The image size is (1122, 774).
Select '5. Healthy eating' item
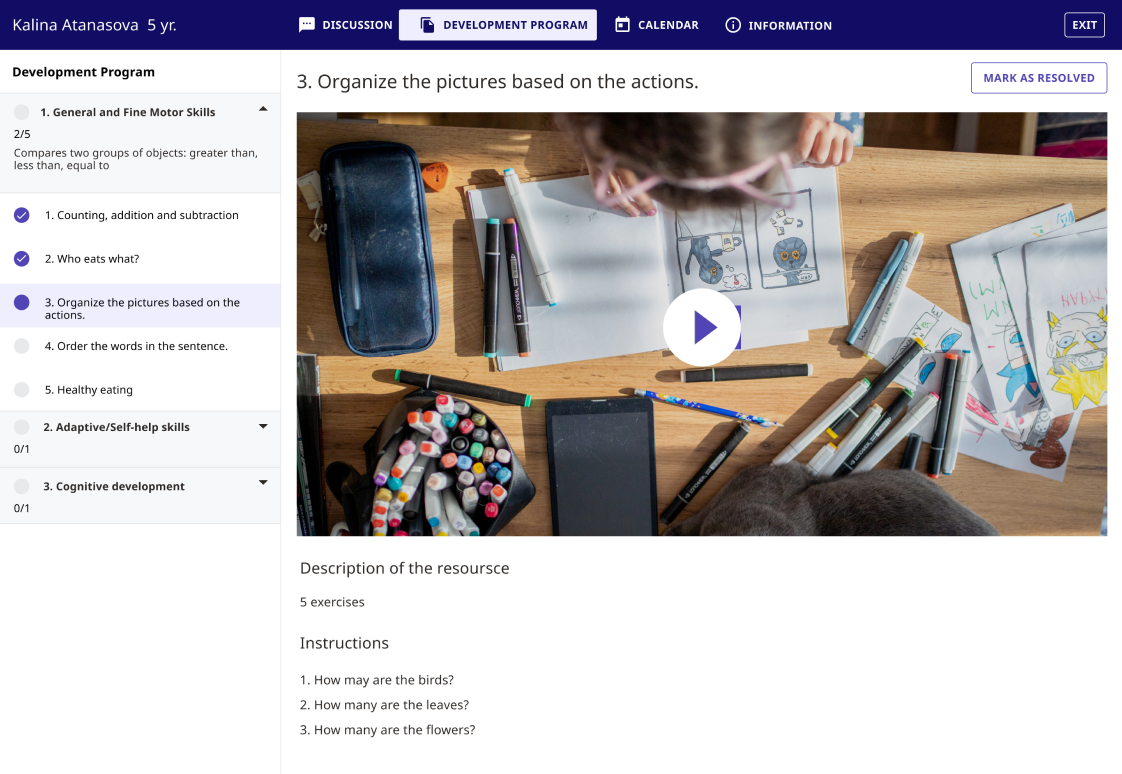tap(140, 390)
